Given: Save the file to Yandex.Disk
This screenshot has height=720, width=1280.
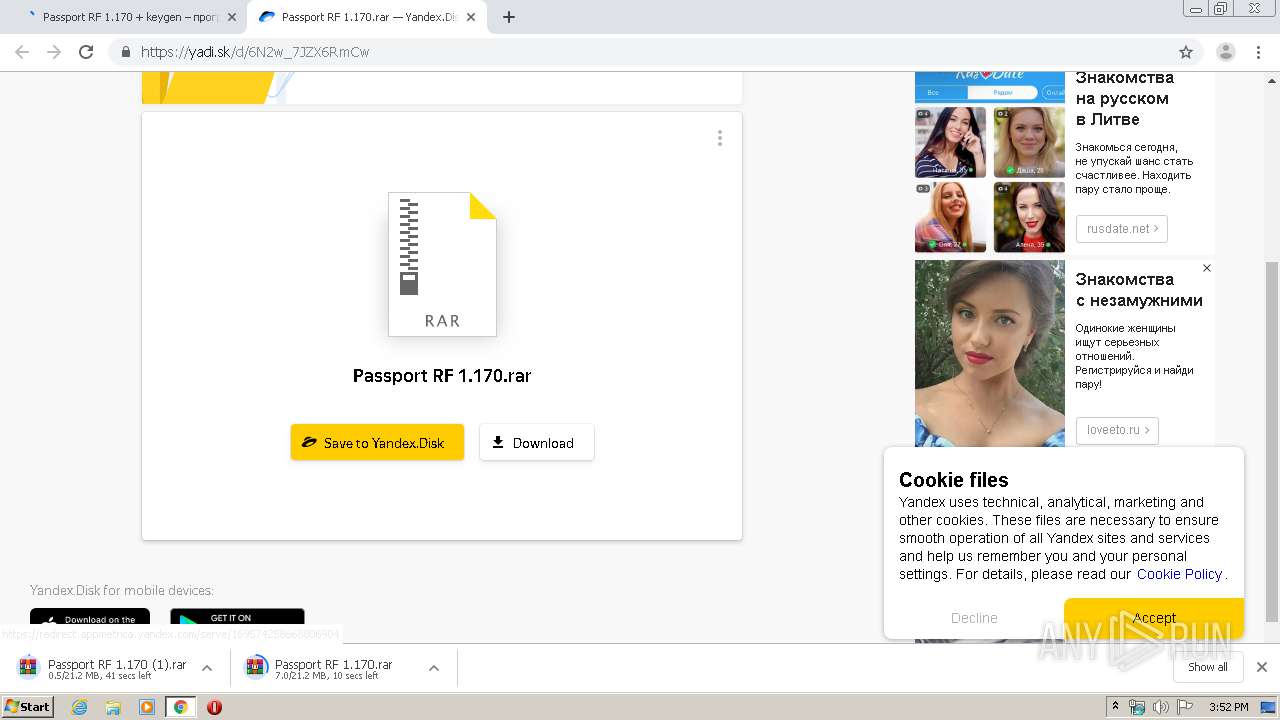Looking at the screenshot, I should (x=377, y=442).
